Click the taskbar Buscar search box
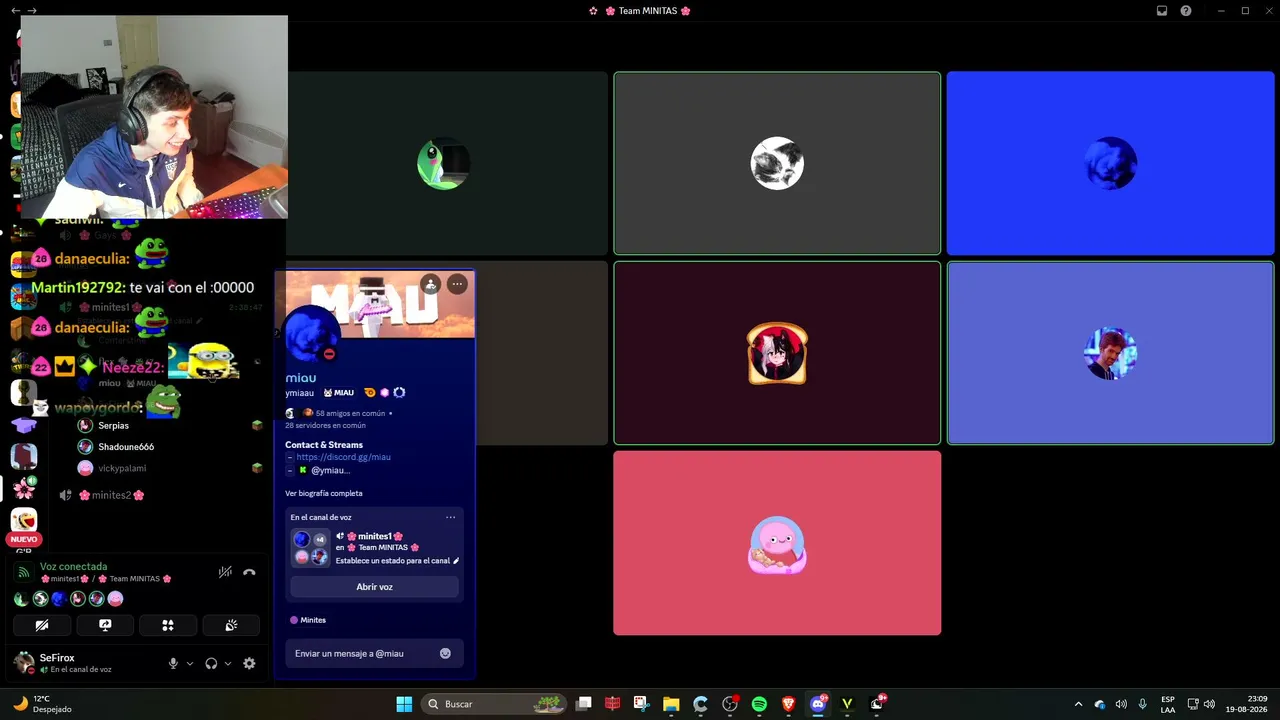 (493, 704)
